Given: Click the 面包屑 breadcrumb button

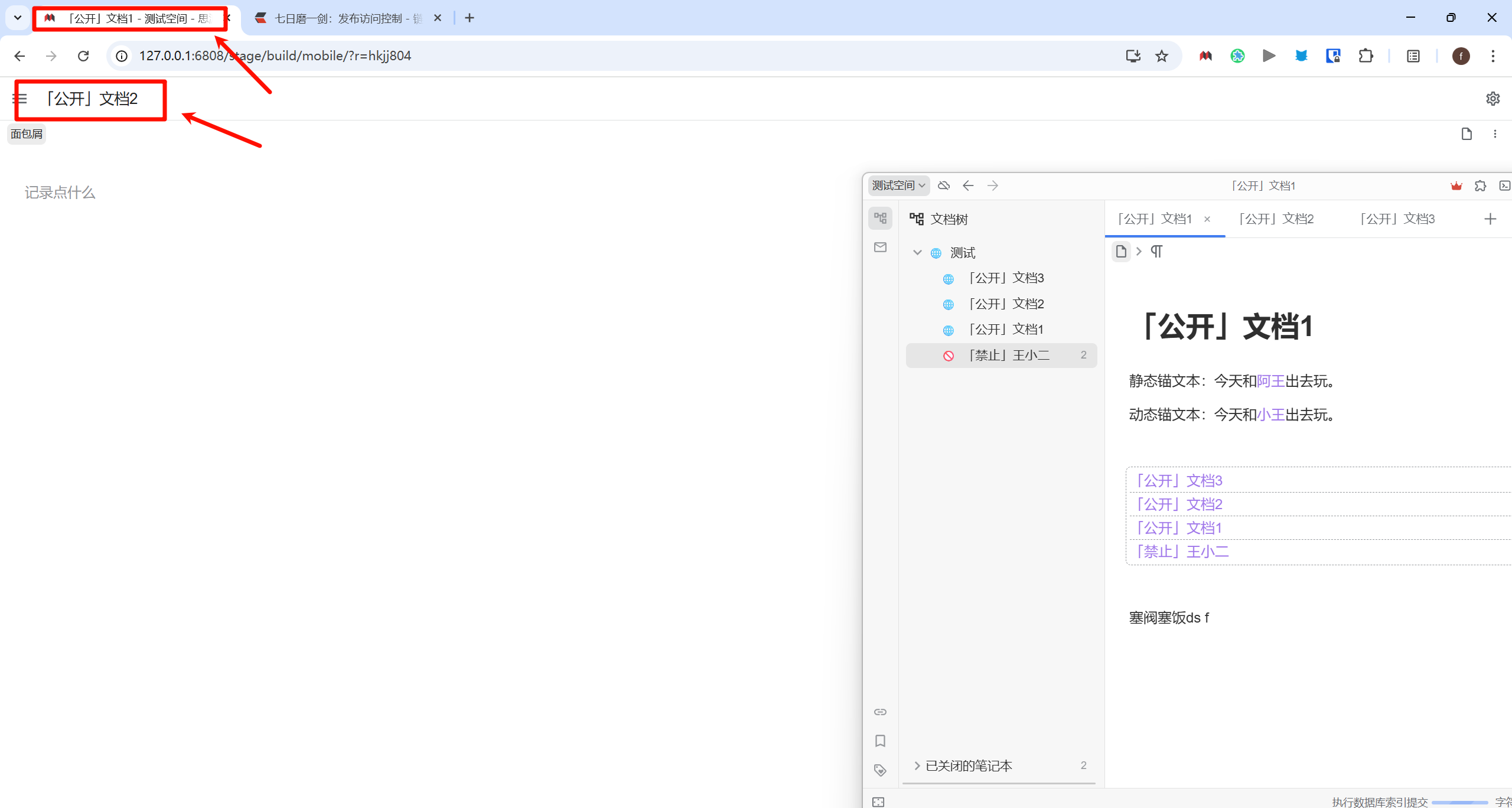Looking at the screenshot, I should coord(27,134).
